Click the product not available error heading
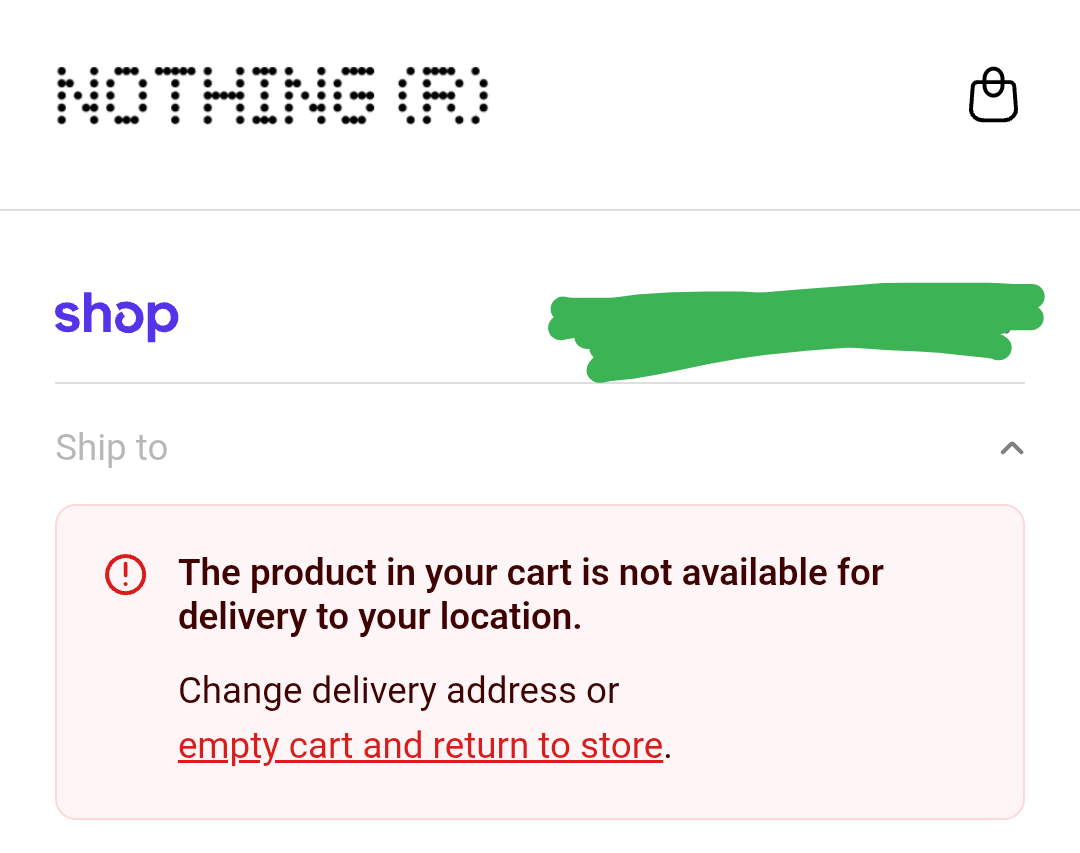 530,574
